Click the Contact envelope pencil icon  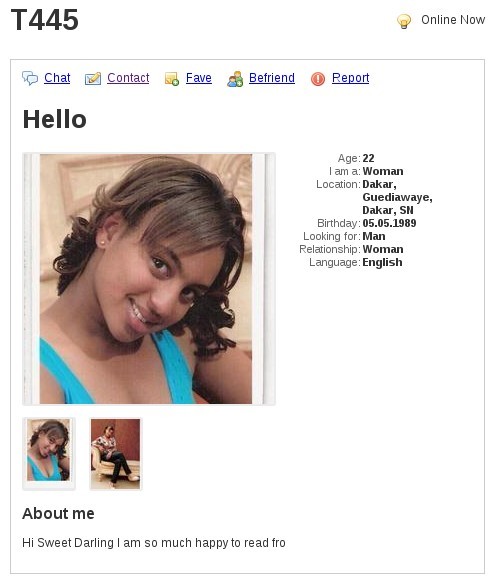pyautogui.click(x=93, y=79)
